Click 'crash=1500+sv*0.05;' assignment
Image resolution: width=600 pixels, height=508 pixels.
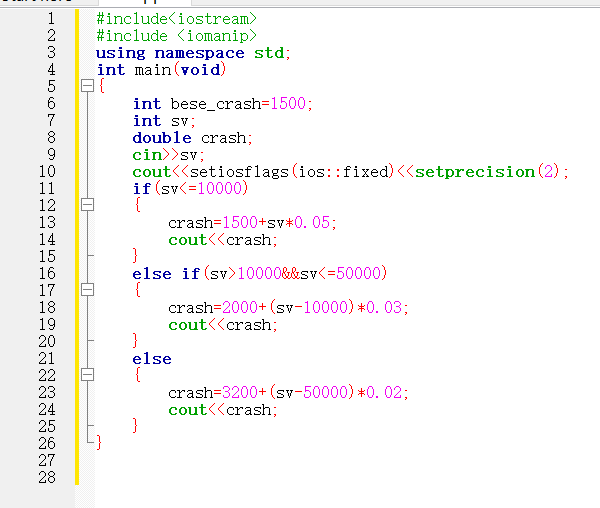[252, 223]
